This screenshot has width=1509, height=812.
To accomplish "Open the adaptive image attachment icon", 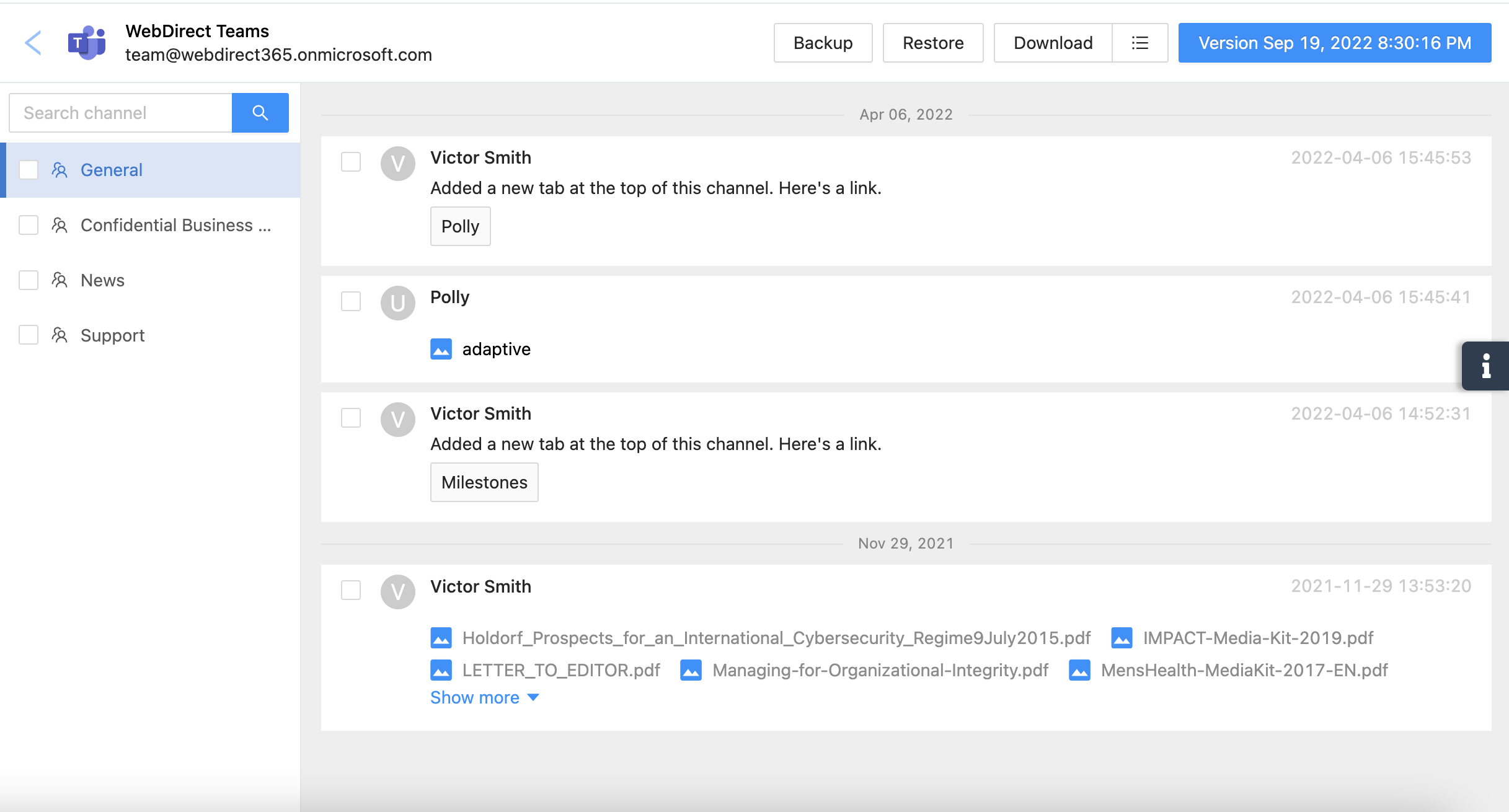I will 441,349.
